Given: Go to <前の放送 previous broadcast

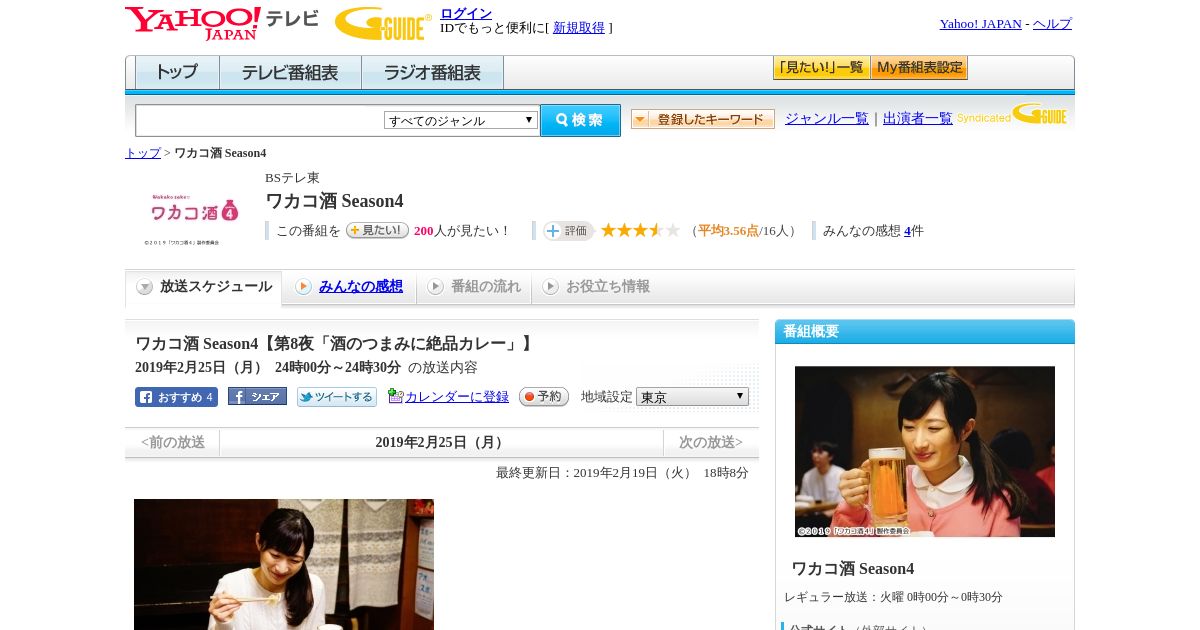Looking at the screenshot, I should point(173,442).
